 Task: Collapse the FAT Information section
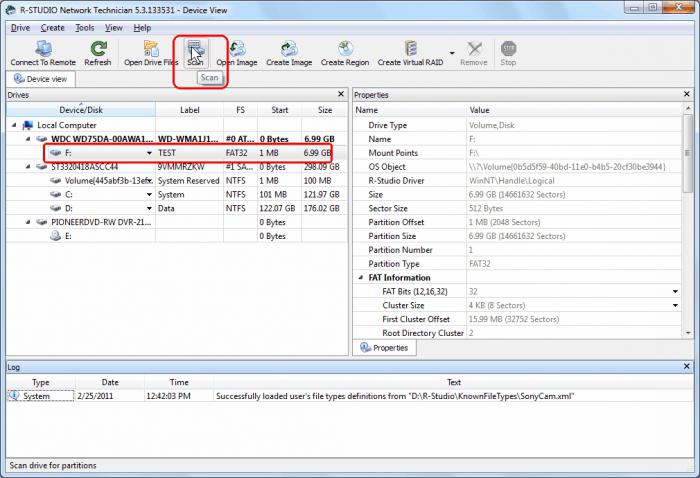tap(360, 278)
